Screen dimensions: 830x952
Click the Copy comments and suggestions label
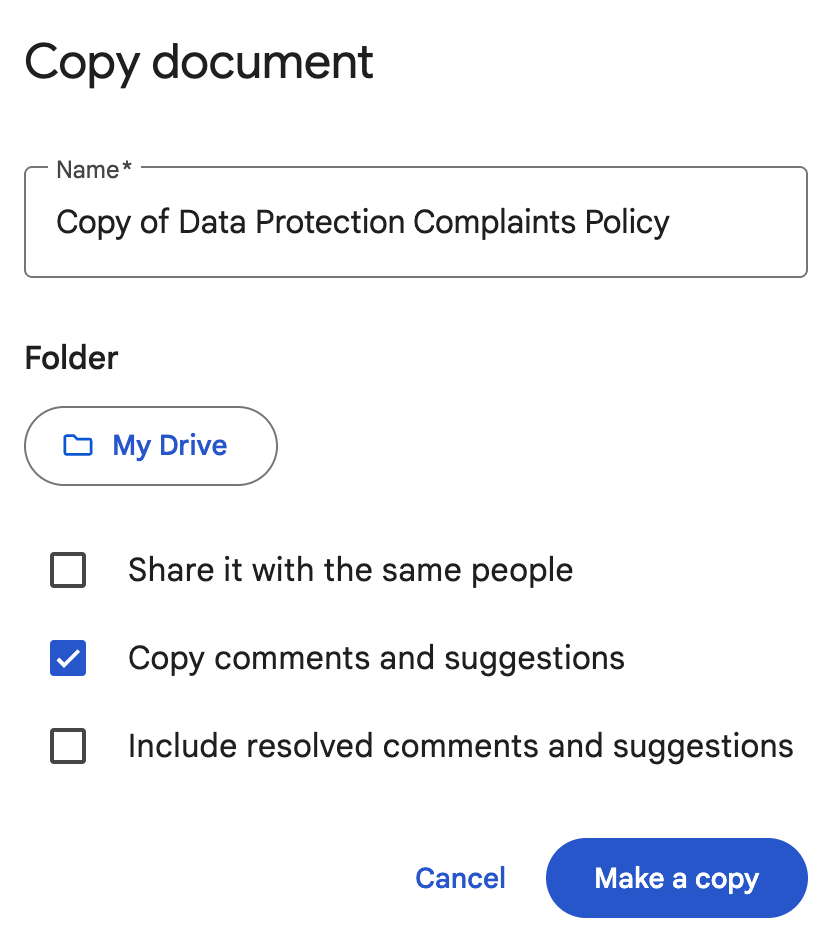tap(376, 659)
